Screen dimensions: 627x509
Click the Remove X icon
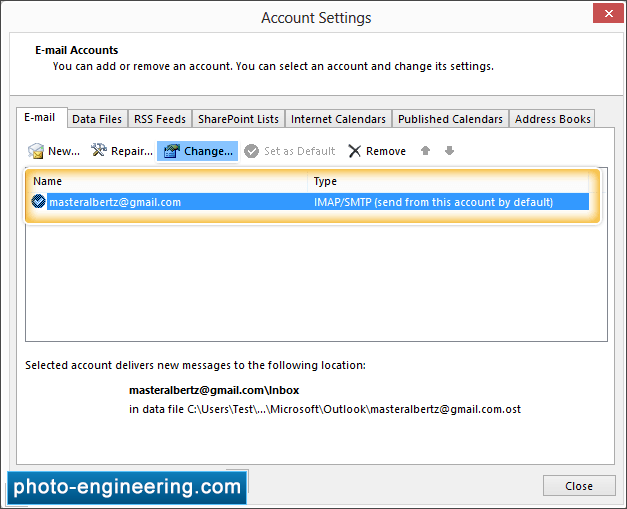(x=354, y=151)
